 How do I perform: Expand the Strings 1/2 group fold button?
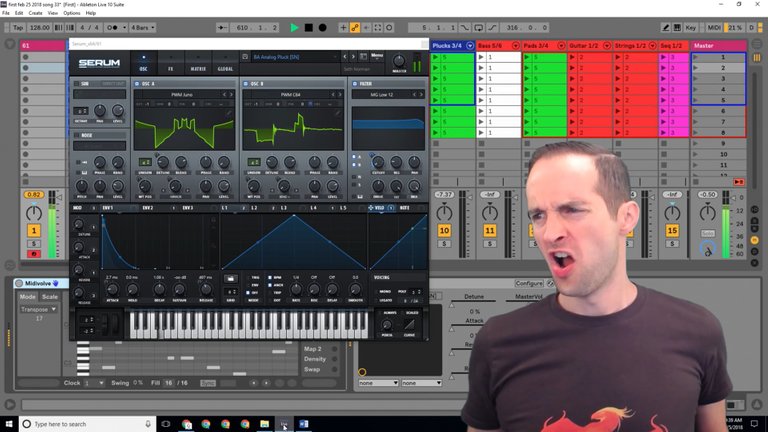[x=652, y=46]
